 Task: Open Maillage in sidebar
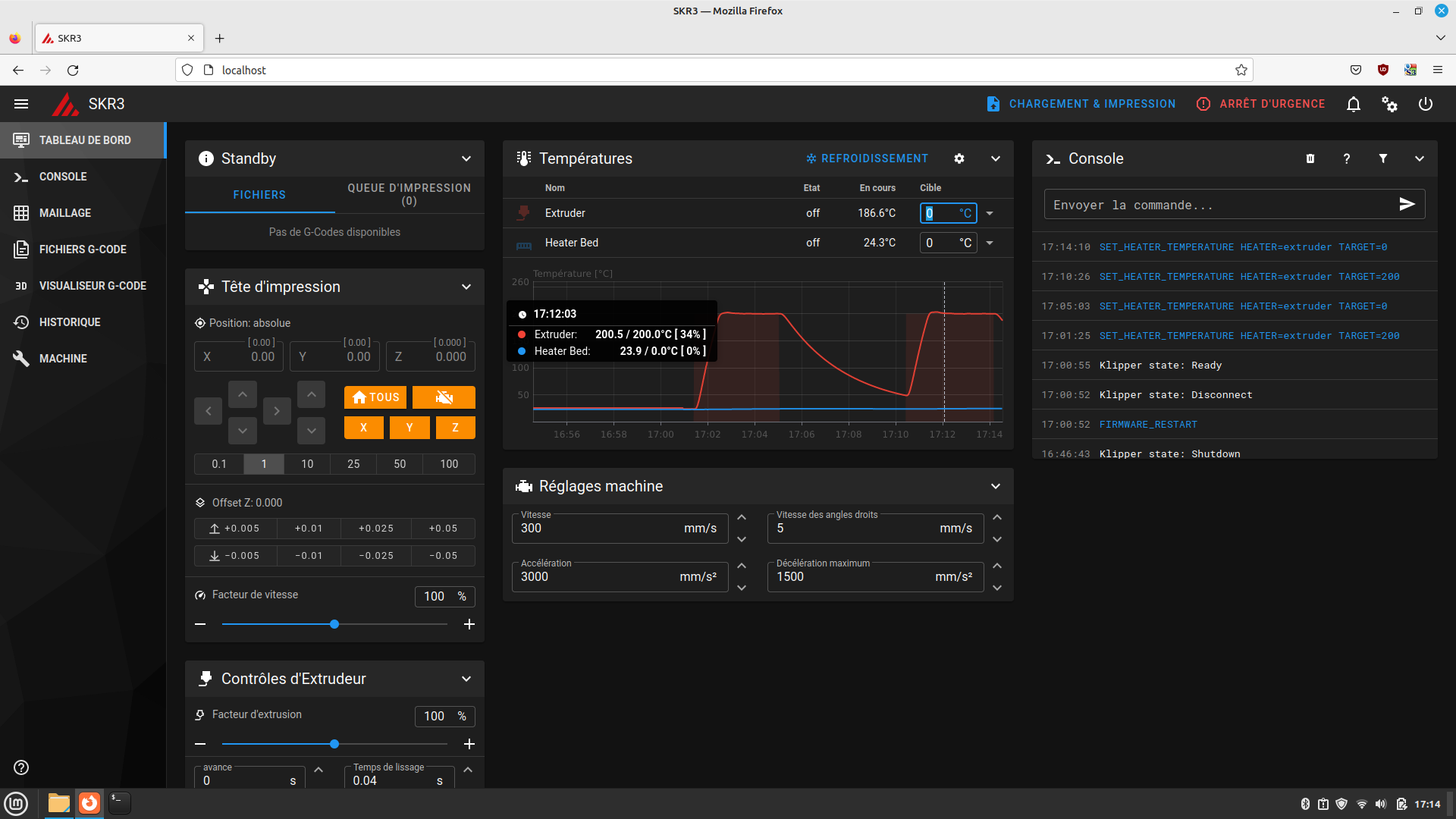65,213
